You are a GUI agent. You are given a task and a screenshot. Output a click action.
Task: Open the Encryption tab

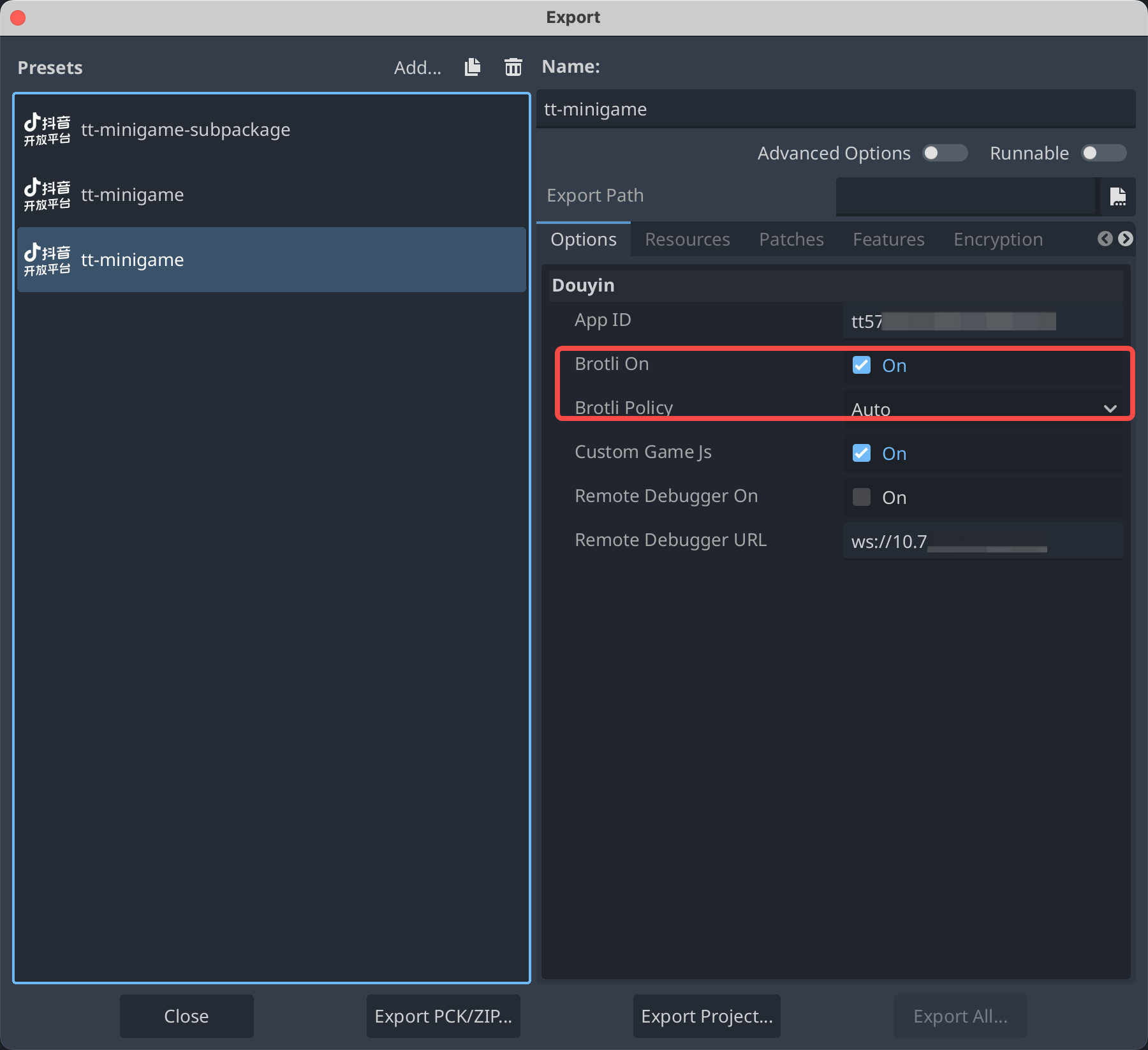997,239
